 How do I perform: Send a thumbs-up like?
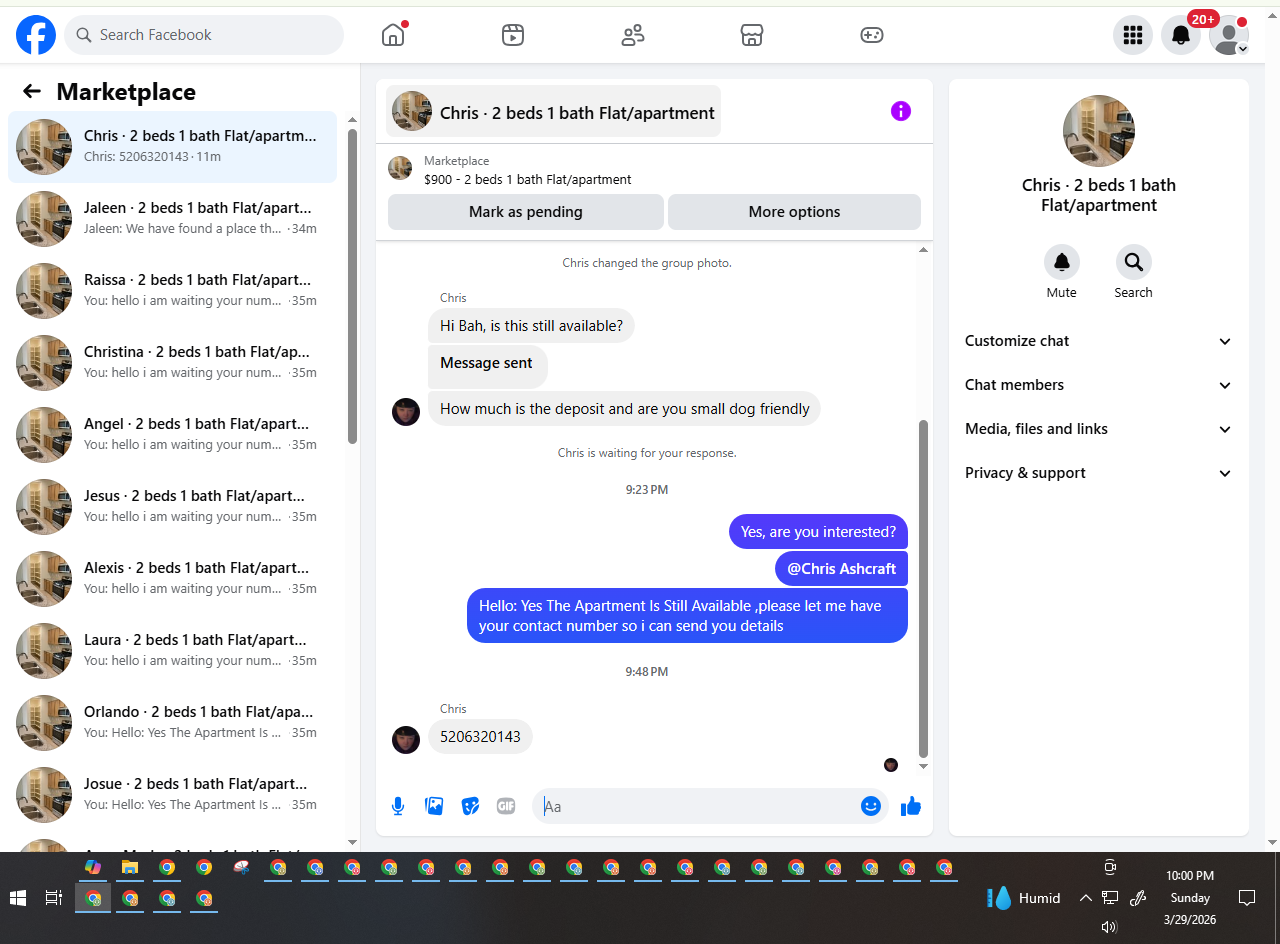coord(910,806)
